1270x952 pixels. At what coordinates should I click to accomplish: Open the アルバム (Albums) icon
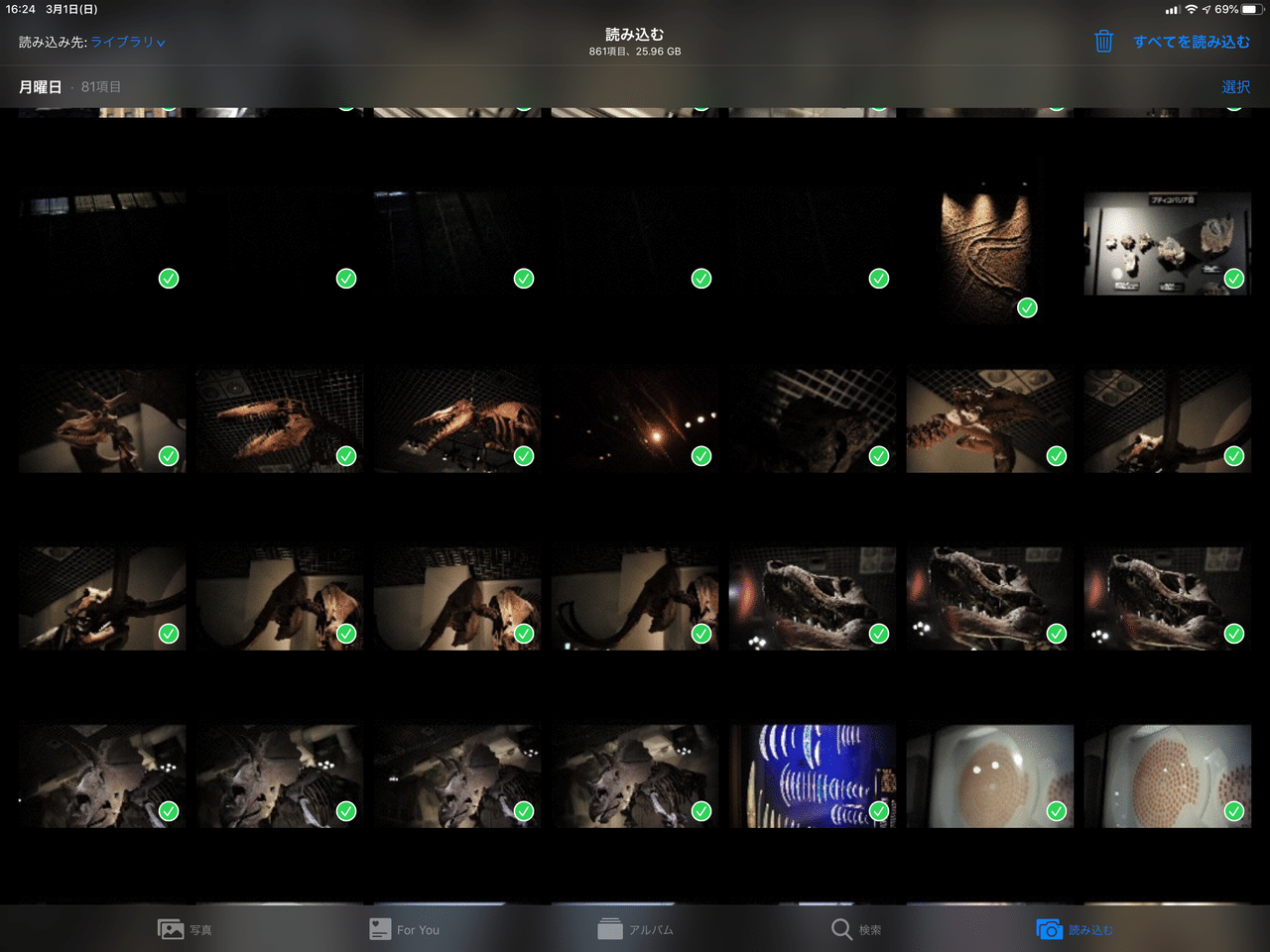click(x=610, y=929)
